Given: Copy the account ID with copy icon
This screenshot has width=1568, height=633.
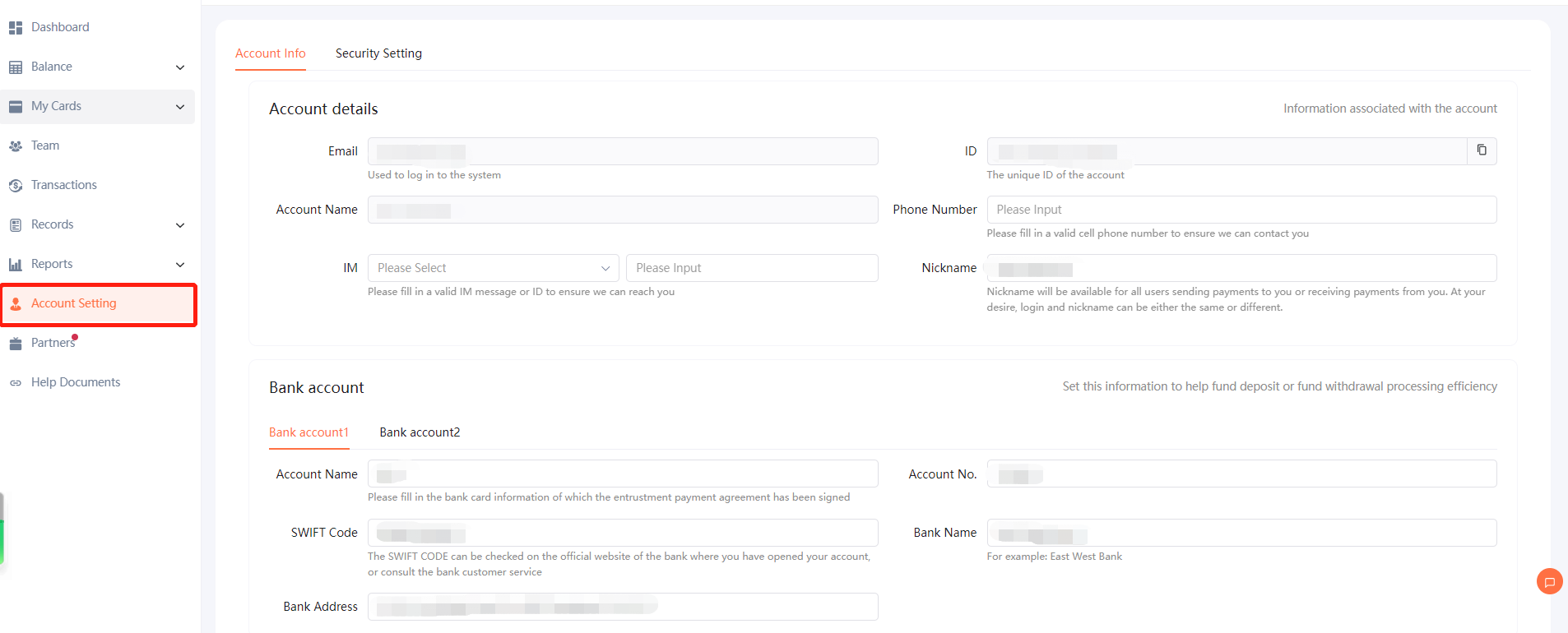Looking at the screenshot, I should coord(1482,150).
